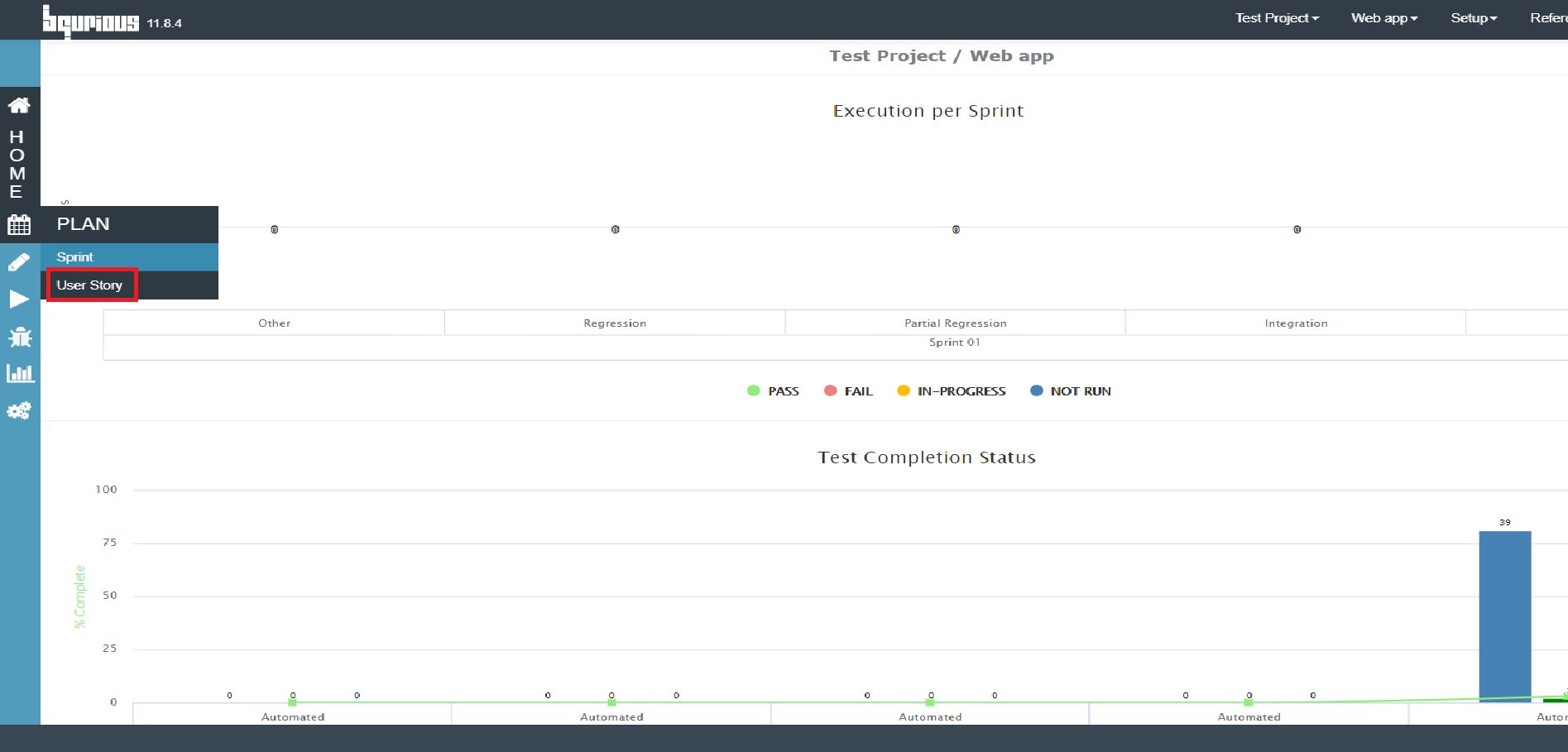Click the blue bar labeled 39
1568x752 pixels.
[x=1505, y=616]
